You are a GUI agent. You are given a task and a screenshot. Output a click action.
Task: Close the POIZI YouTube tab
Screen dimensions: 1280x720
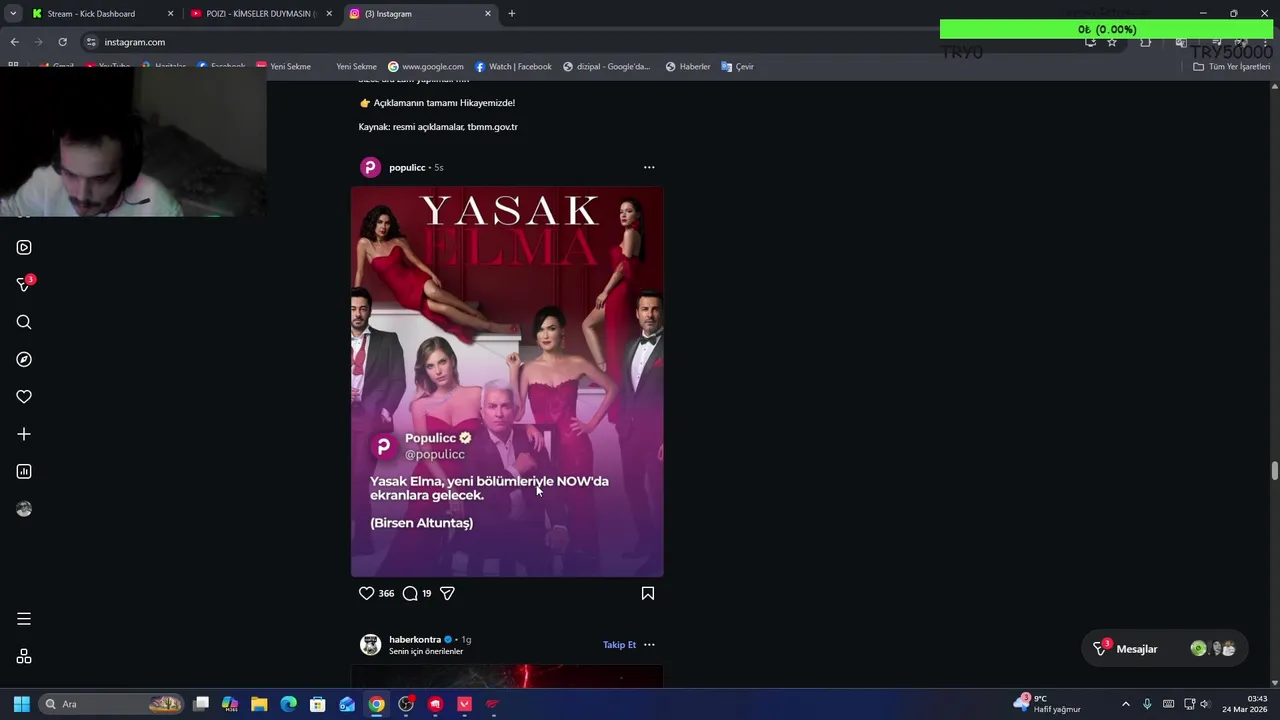click(329, 14)
